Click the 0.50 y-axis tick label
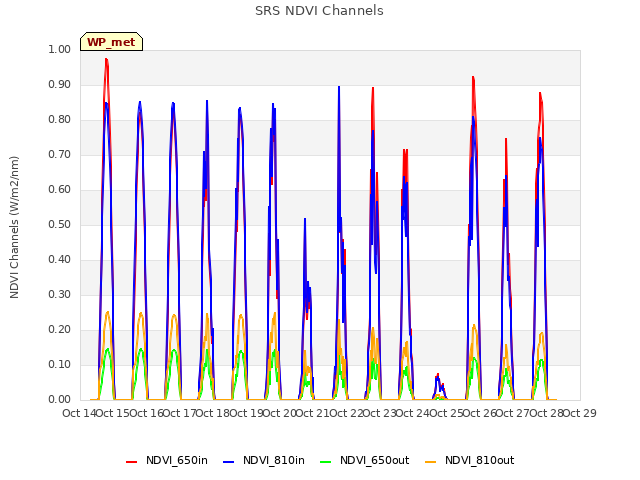Viewport: 640px width, 480px height. [60, 224]
